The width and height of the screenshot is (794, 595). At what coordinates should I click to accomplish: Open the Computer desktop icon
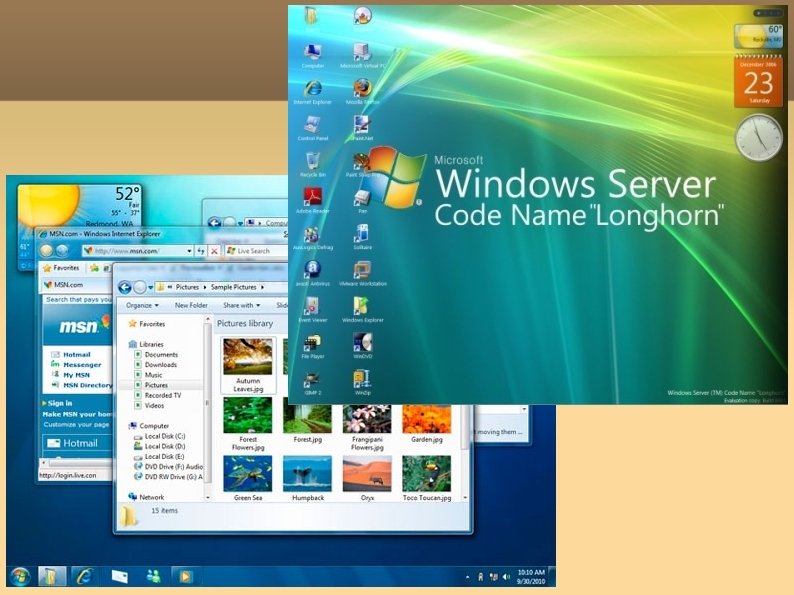tap(312, 55)
